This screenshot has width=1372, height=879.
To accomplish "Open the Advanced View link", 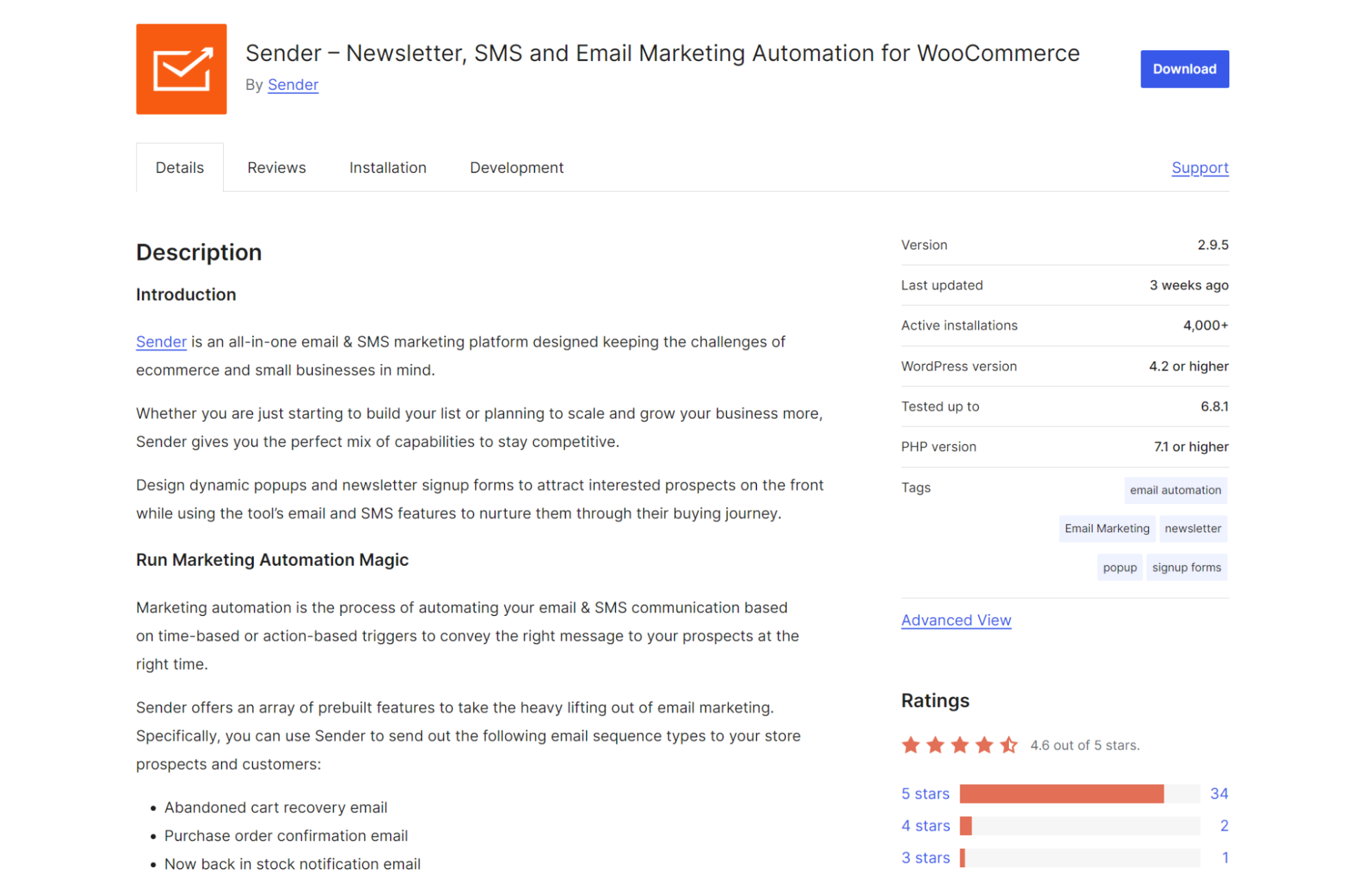I will click(x=956, y=620).
